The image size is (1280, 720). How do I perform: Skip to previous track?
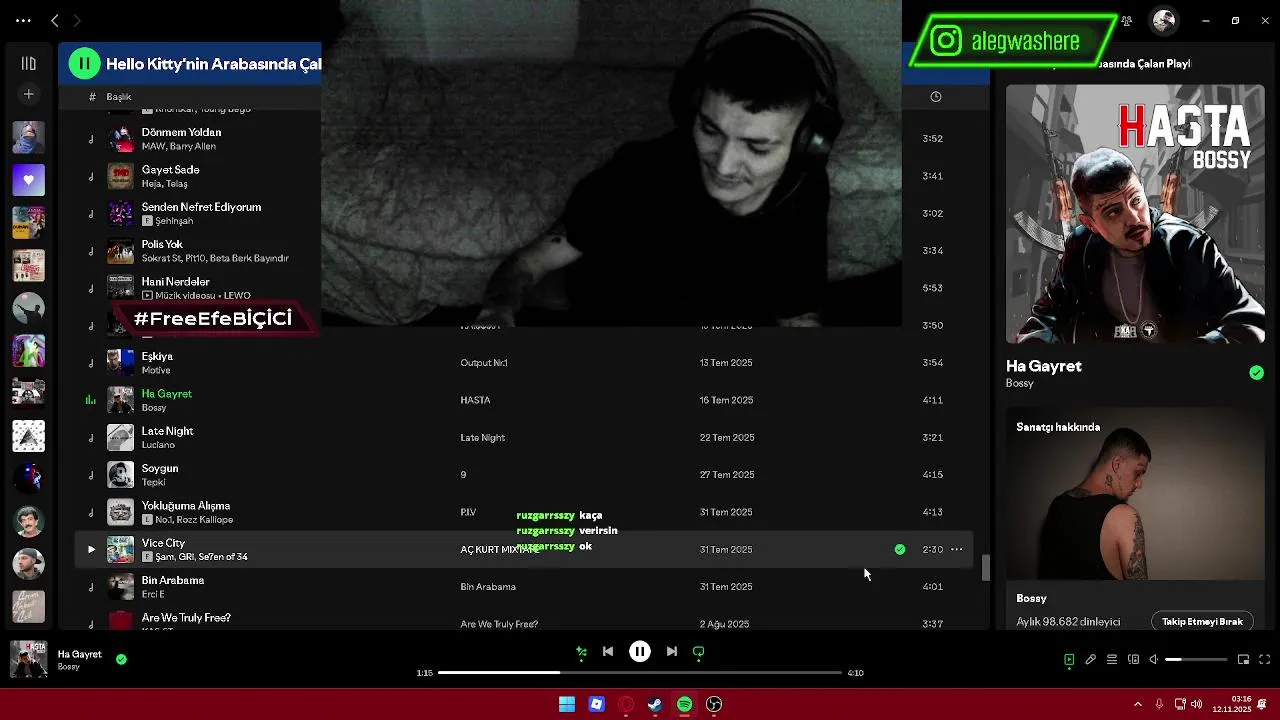click(x=608, y=652)
